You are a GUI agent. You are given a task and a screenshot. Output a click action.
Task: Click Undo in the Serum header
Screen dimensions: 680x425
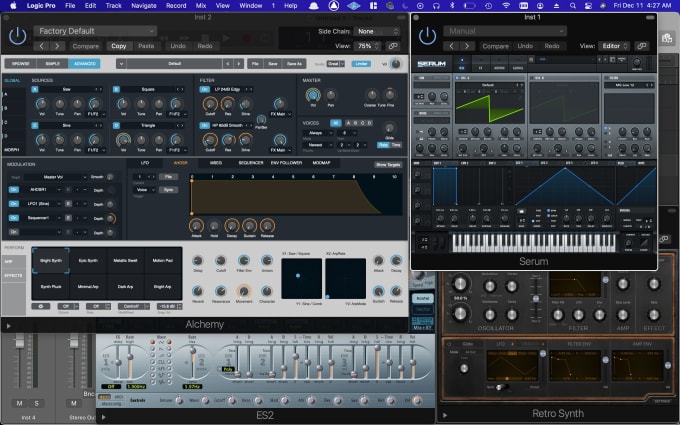(525, 46)
